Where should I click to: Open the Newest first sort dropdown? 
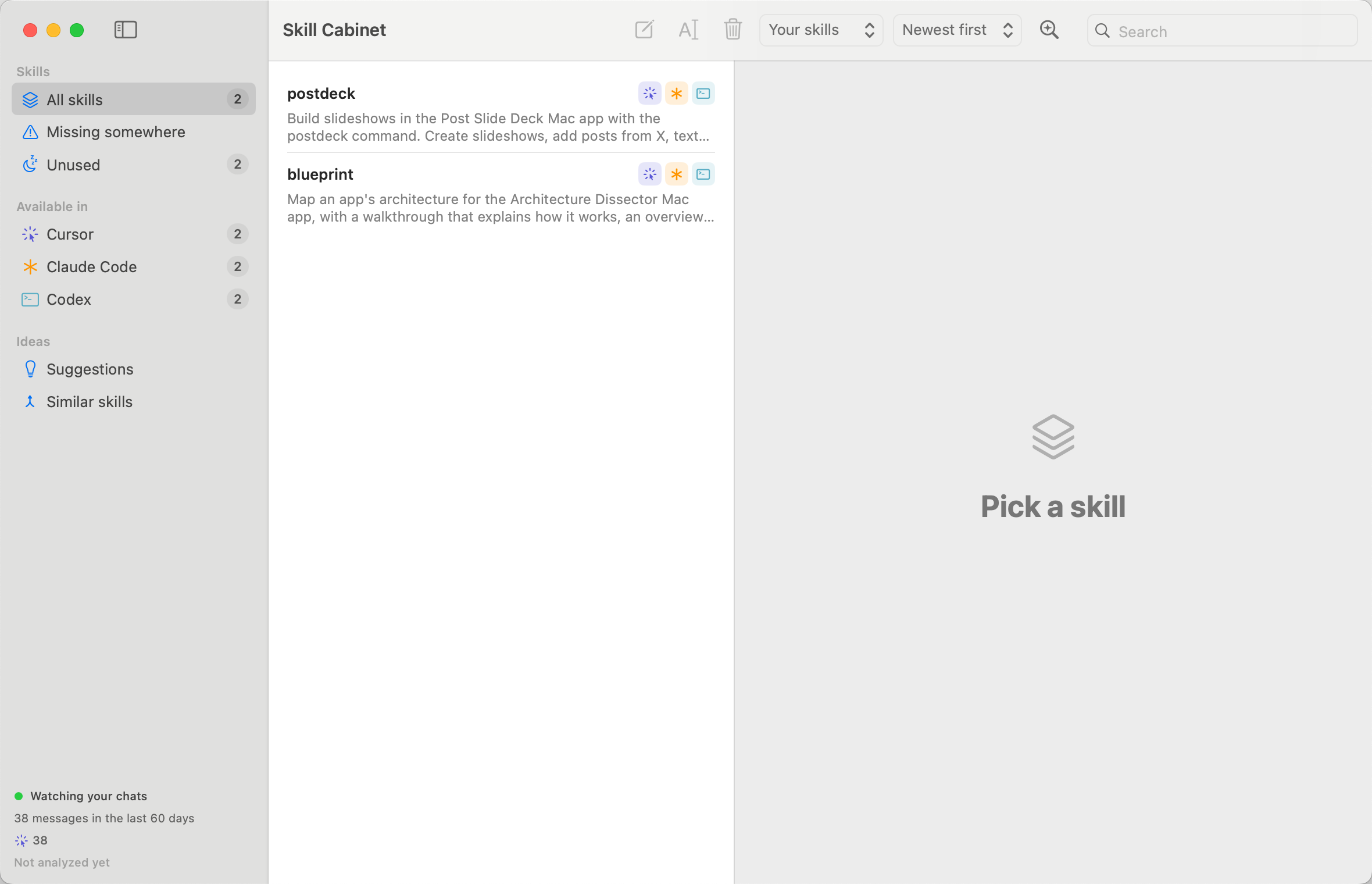click(957, 30)
